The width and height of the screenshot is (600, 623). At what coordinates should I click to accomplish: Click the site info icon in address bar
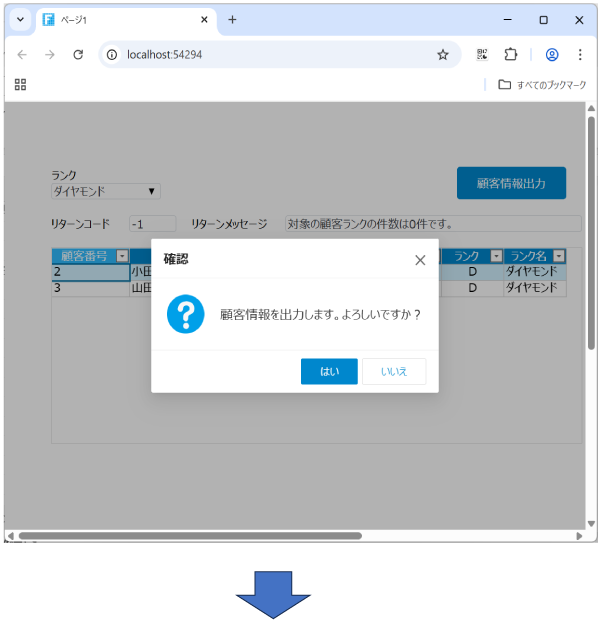coord(112,54)
